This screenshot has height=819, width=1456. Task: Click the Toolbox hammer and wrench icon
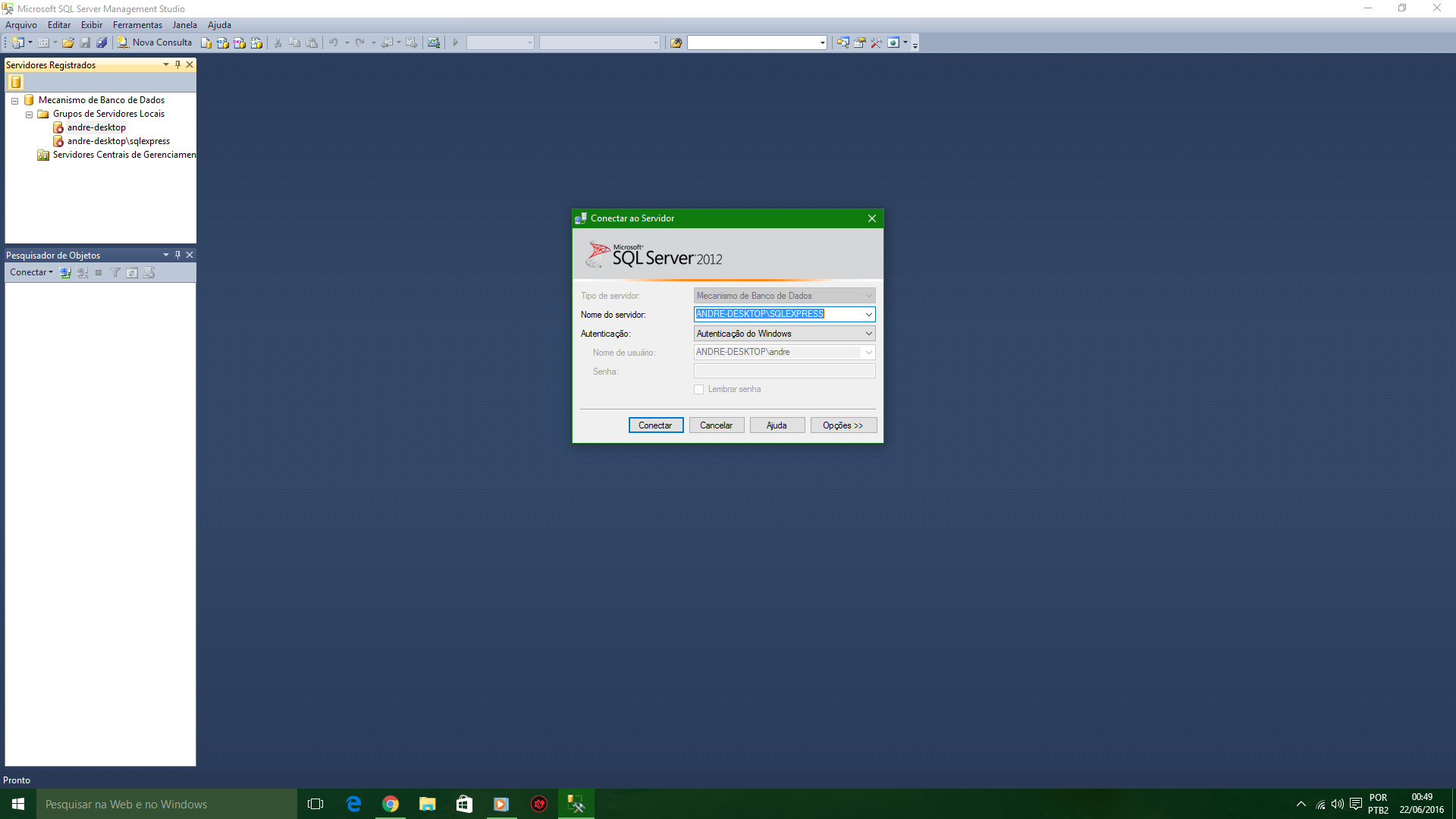pyautogui.click(x=877, y=42)
